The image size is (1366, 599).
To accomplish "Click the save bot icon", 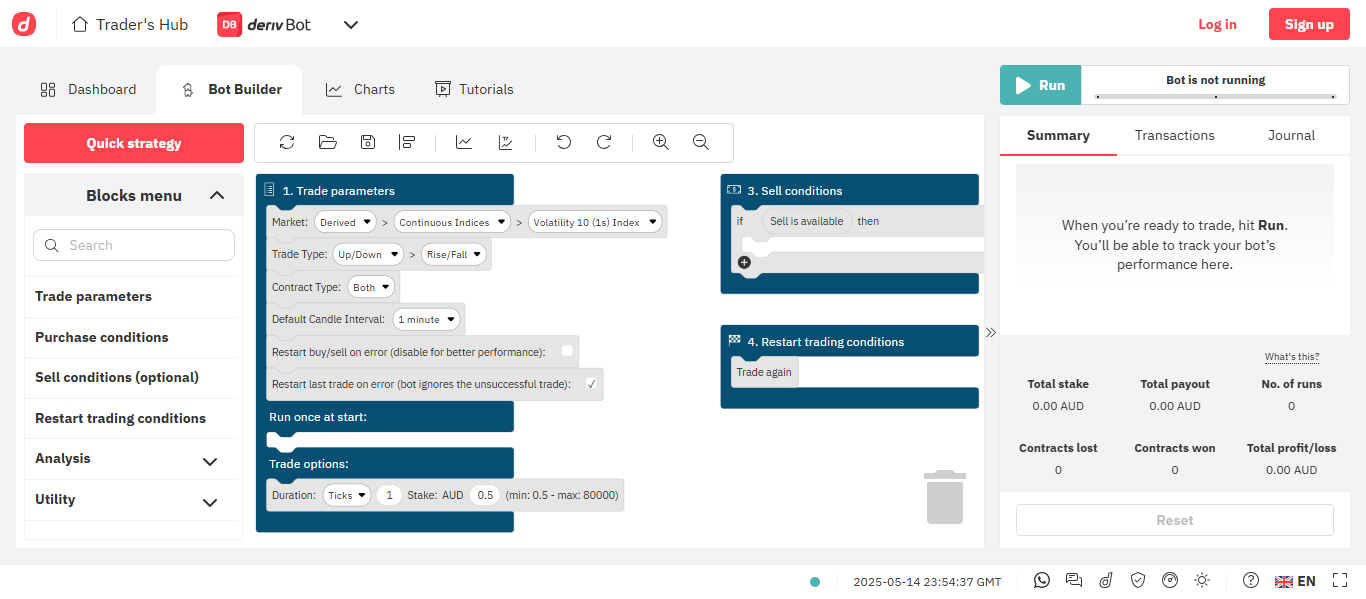I will tap(368, 143).
